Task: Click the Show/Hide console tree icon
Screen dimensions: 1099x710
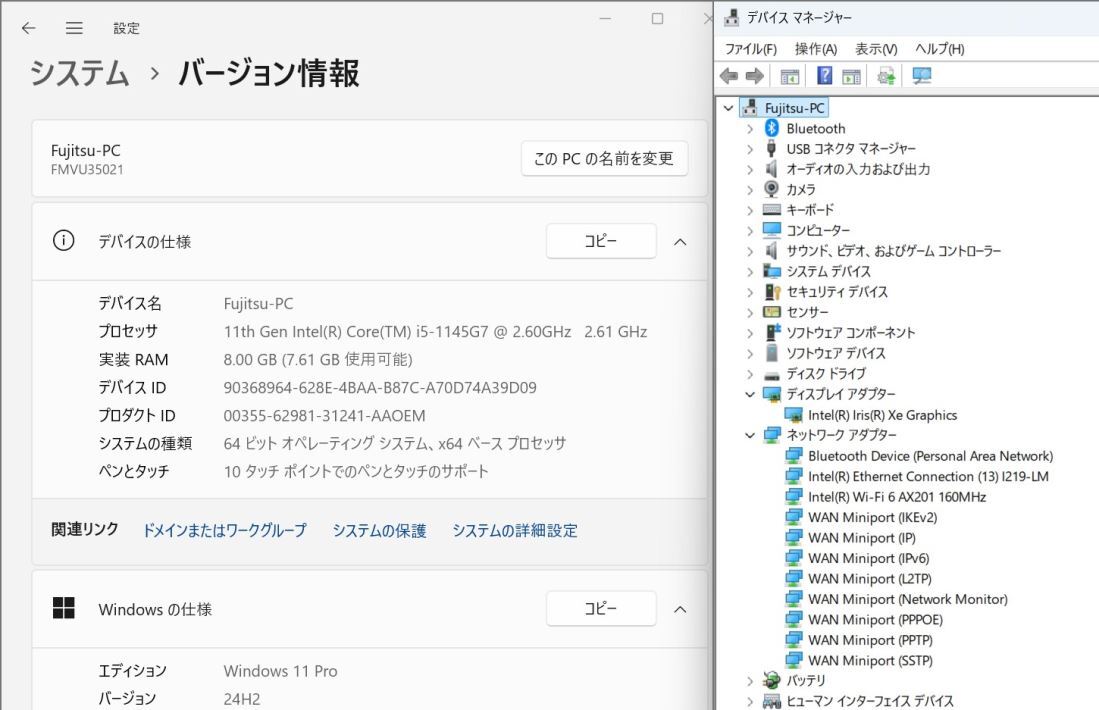Action: pos(788,76)
